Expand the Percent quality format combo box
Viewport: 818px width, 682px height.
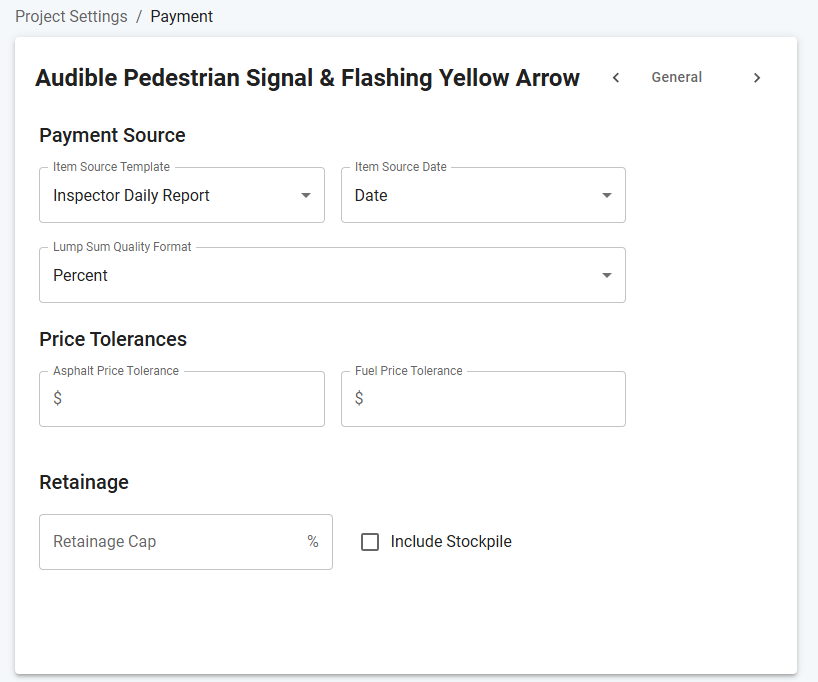332,275
